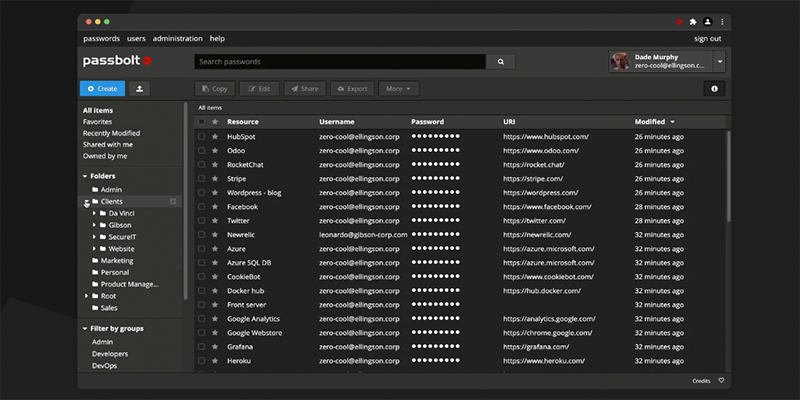
Task: Open the Admin folder
Action: coord(111,190)
